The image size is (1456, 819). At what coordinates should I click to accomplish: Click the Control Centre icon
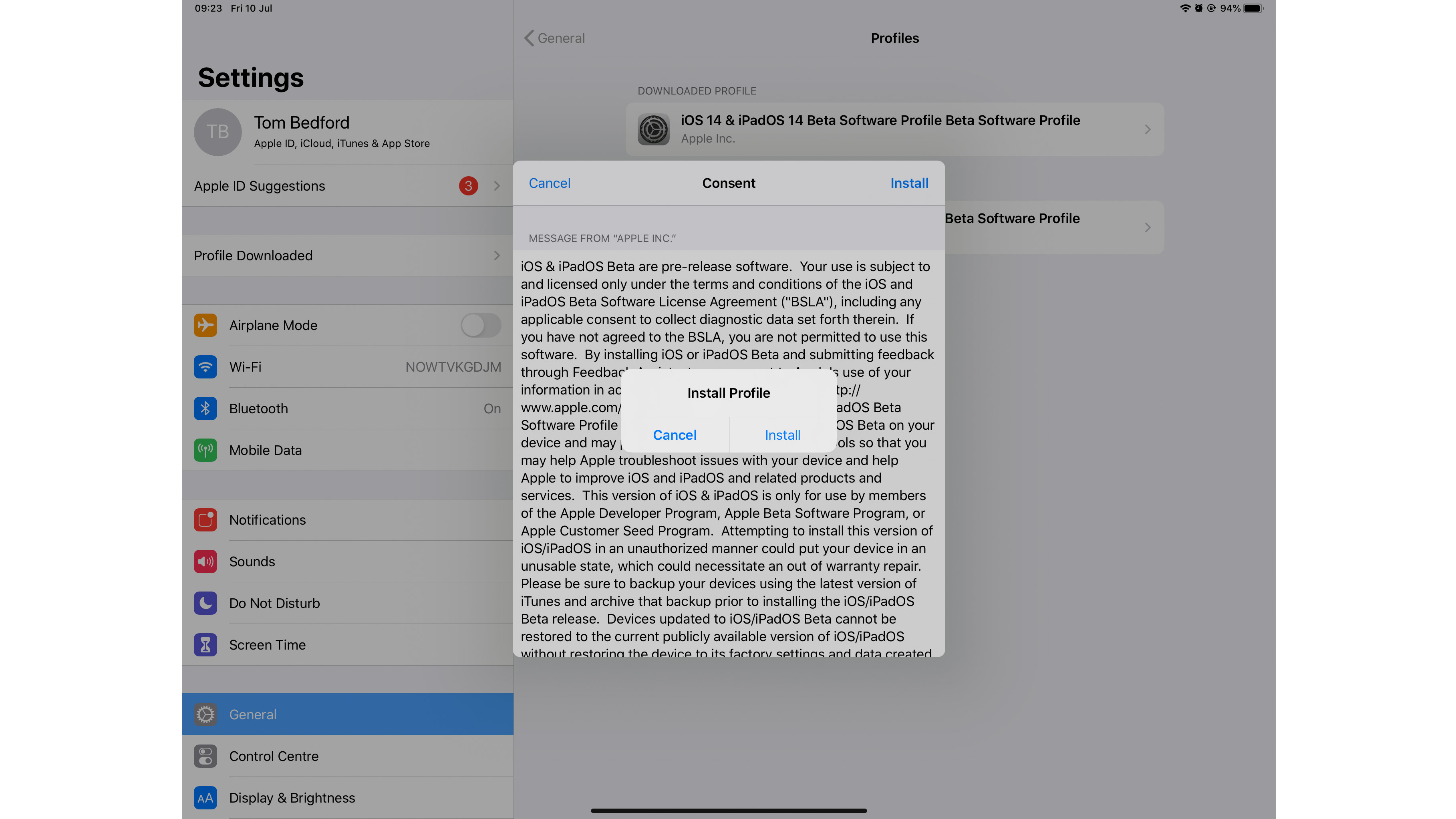coord(205,756)
